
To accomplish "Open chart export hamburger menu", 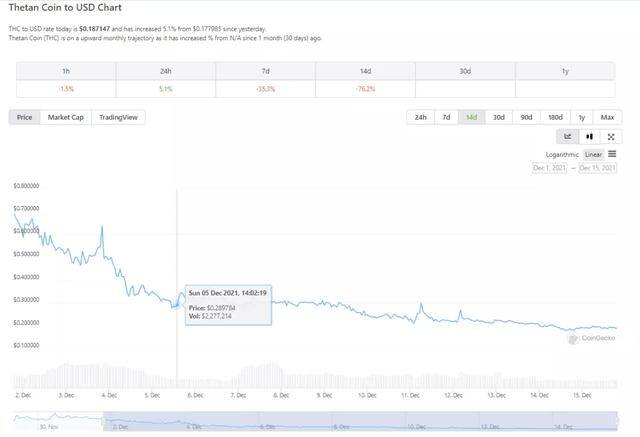I will point(612,154).
